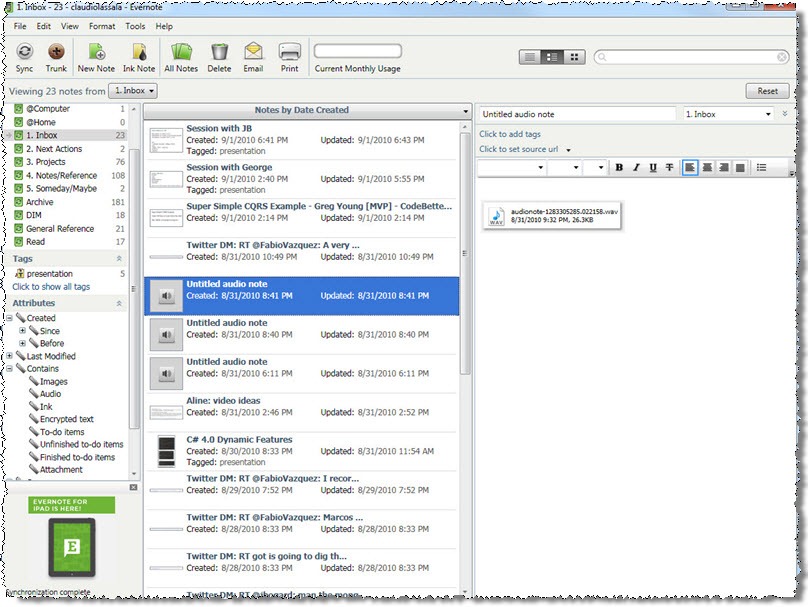Viewport: 808px width, 607px height.
Task: Filter notes containing Ink
Action: (x=46, y=407)
